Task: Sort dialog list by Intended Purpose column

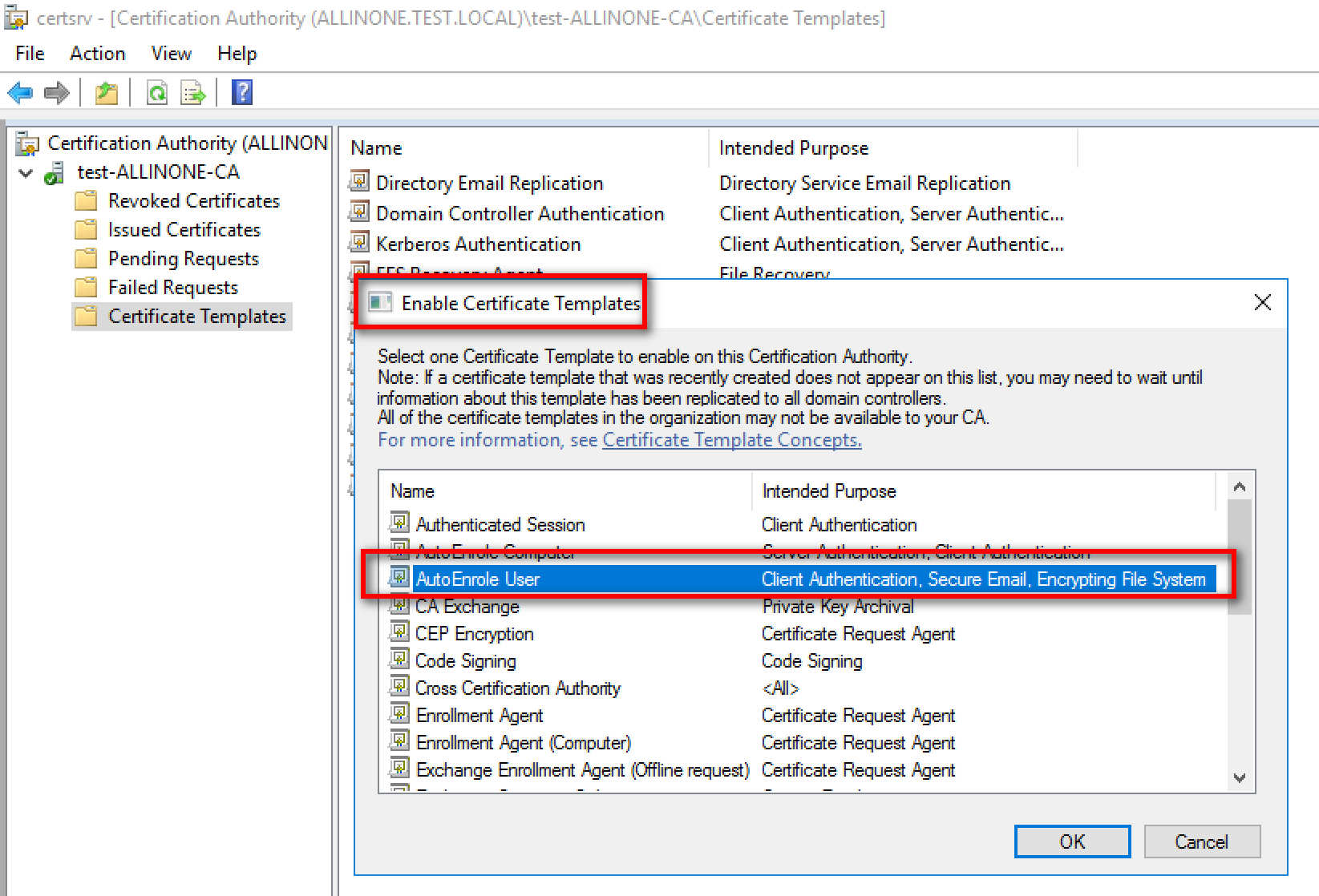Action: point(828,491)
